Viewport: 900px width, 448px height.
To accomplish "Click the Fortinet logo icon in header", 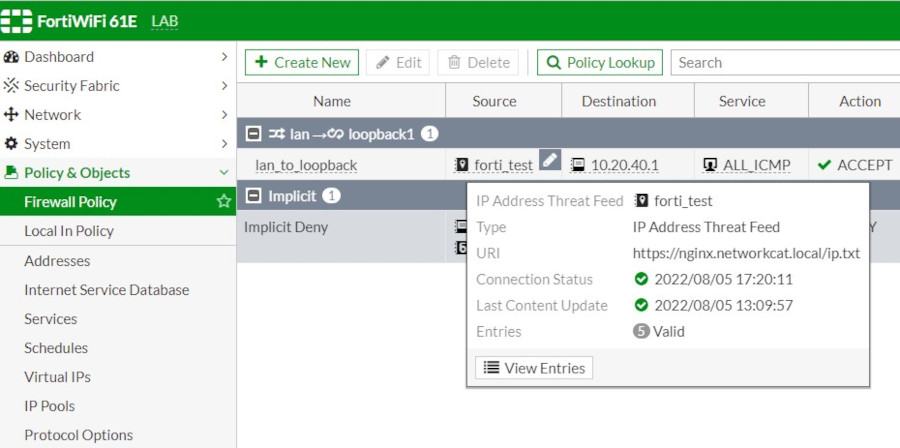I will [16, 21].
